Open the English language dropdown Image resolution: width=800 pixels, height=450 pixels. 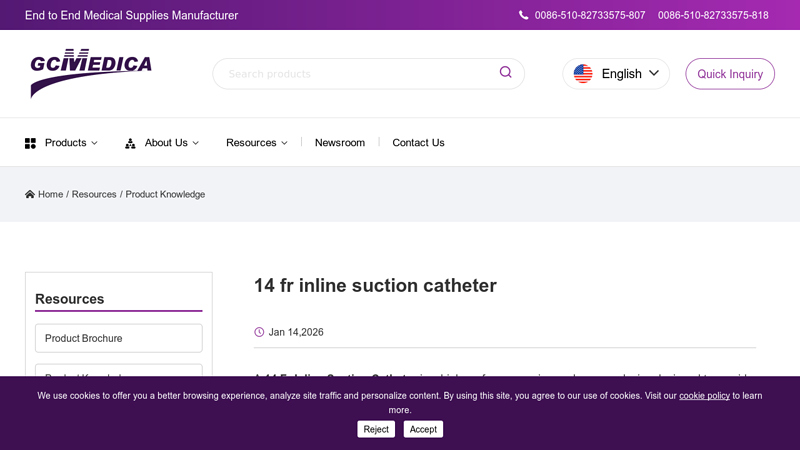tap(617, 74)
